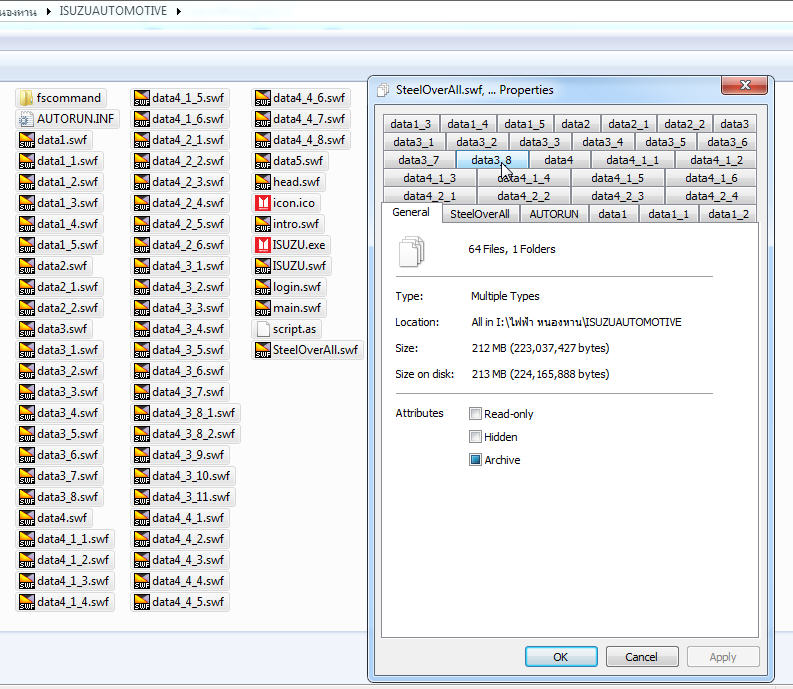Click the head.swf file icon
This screenshot has height=689, width=793.
262,182
